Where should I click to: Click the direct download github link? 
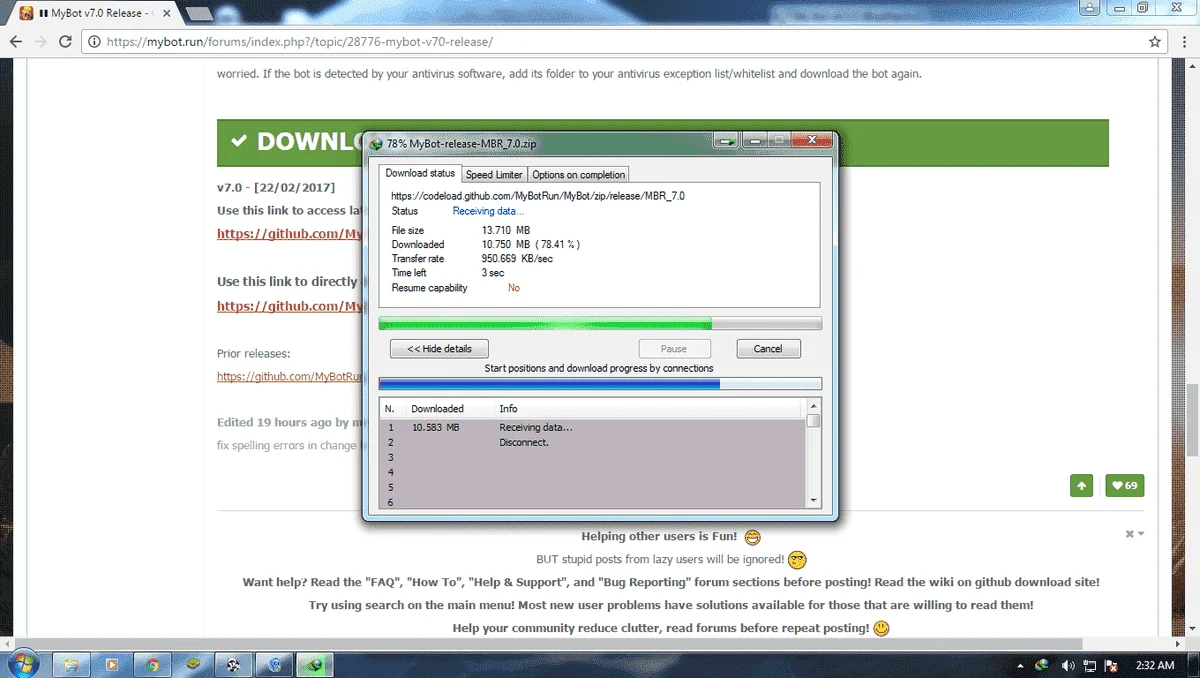[289, 306]
